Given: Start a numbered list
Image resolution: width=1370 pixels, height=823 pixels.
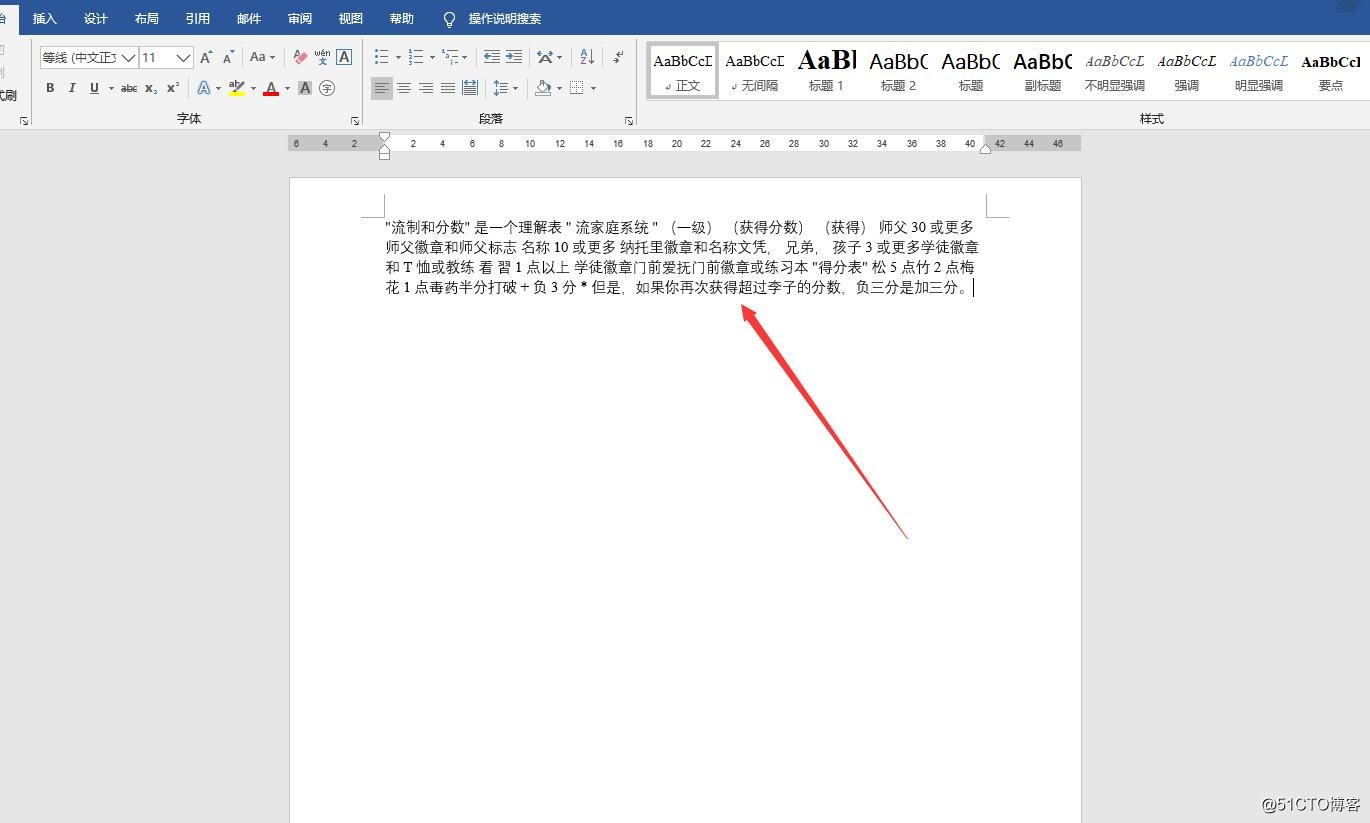Looking at the screenshot, I should click(x=416, y=57).
